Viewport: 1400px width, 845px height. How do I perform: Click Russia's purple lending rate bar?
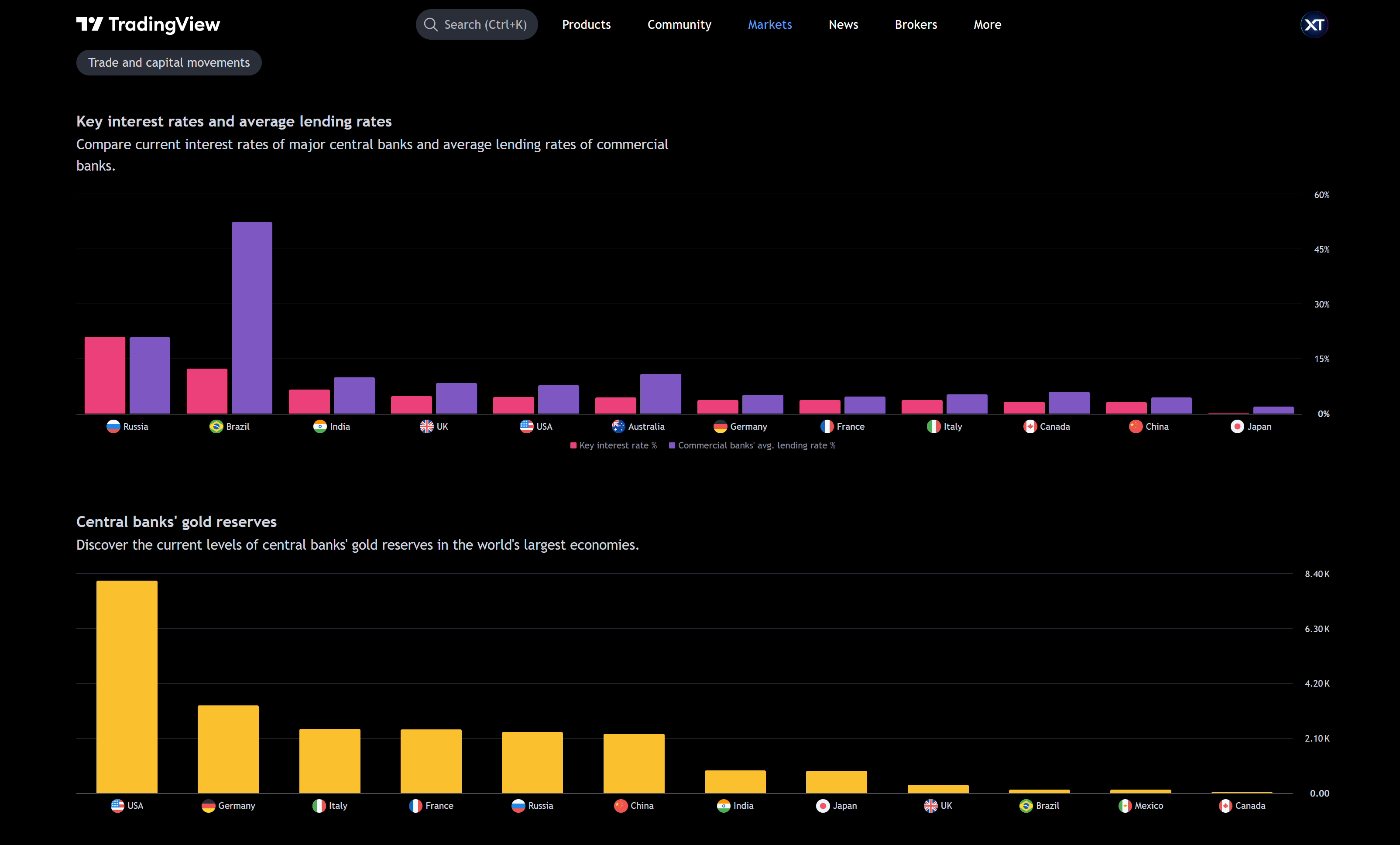(149, 375)
